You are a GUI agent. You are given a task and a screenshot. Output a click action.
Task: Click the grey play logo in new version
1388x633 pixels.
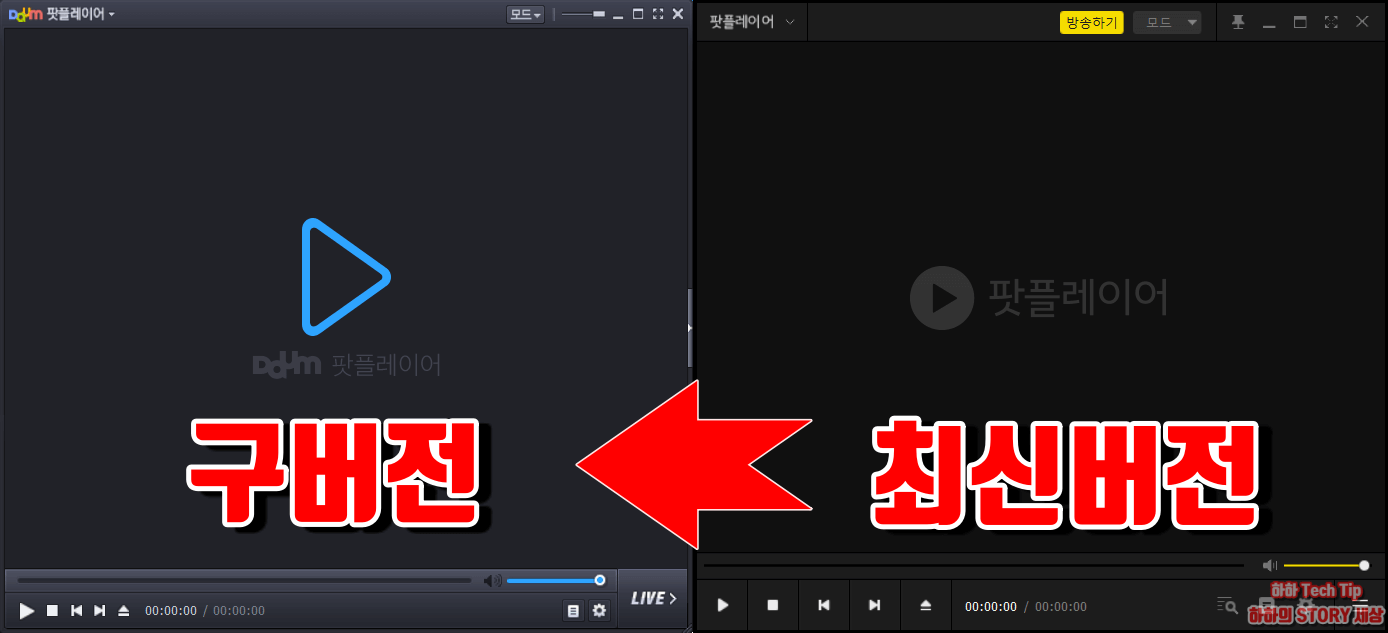941,297
